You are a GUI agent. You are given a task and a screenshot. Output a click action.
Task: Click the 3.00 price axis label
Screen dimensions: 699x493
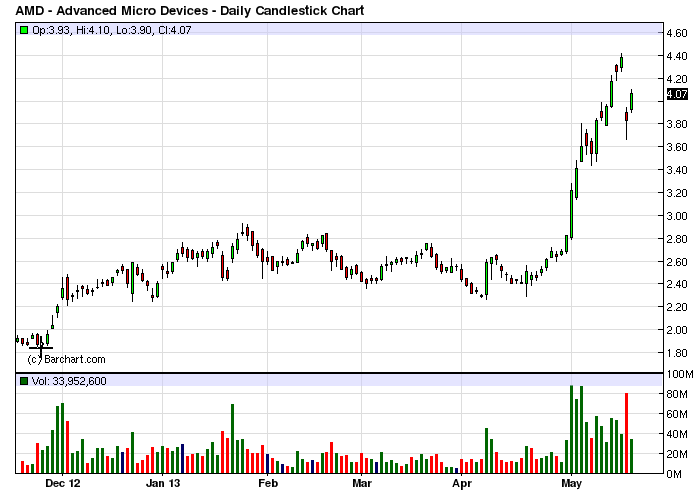[677, 216]
